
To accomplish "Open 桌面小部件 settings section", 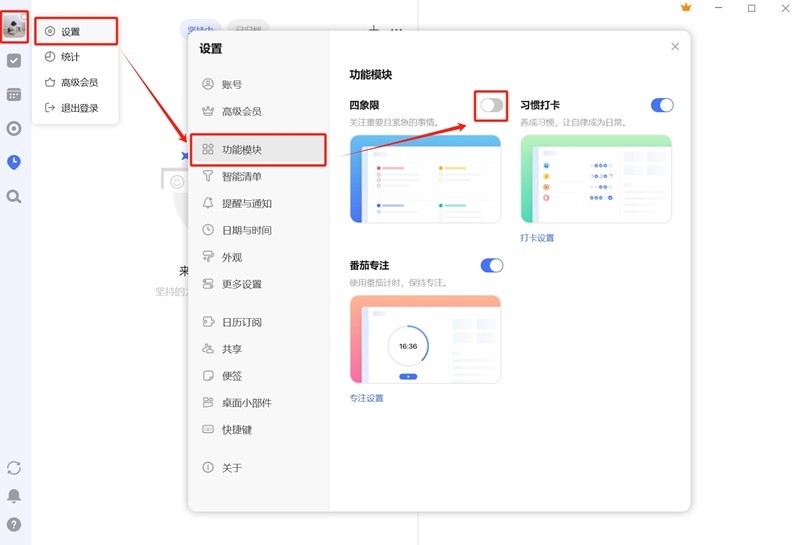I will pyautogui.click(x=258, y=403).
